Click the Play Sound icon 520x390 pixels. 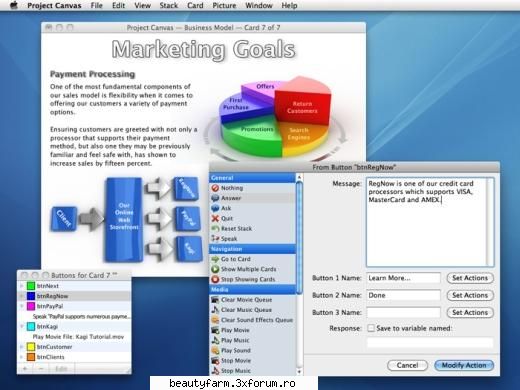pos(215,350)
